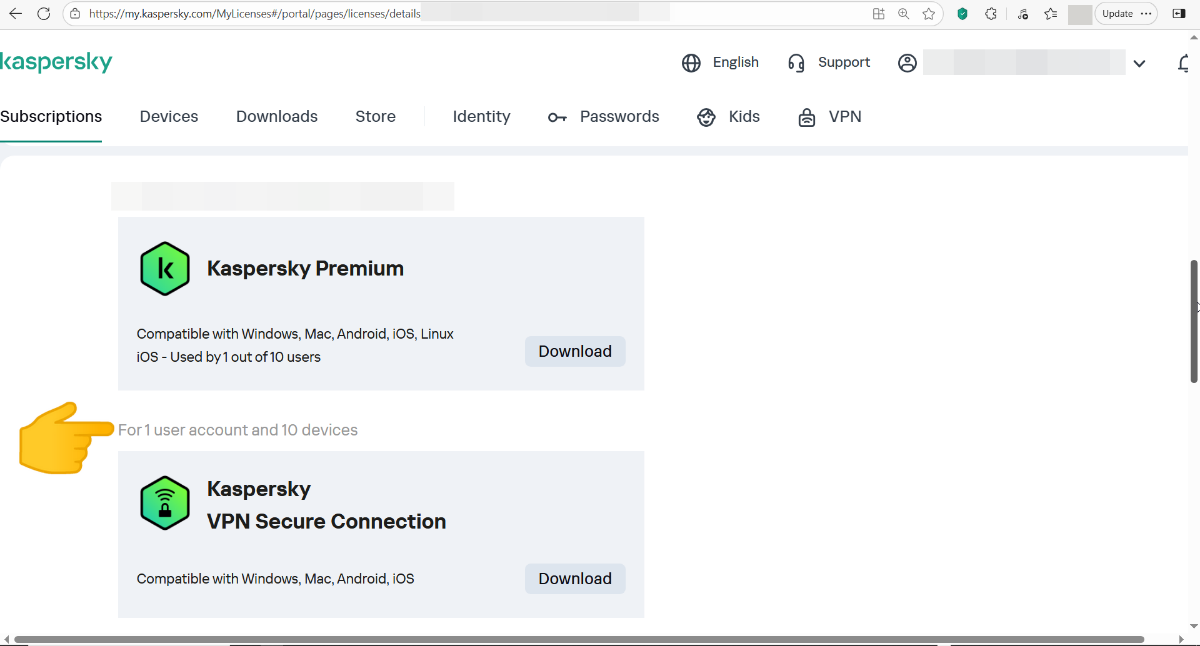The image size is (1200, 646).
Task: Click the Kaspersky logo
Action: [x=56, y=62]
